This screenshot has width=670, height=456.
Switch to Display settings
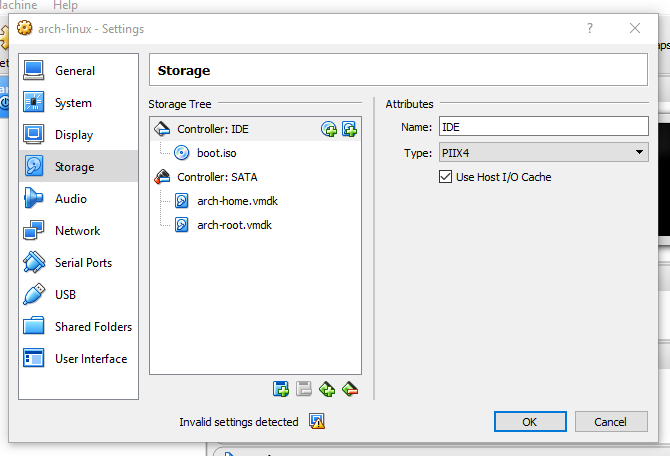79,135
